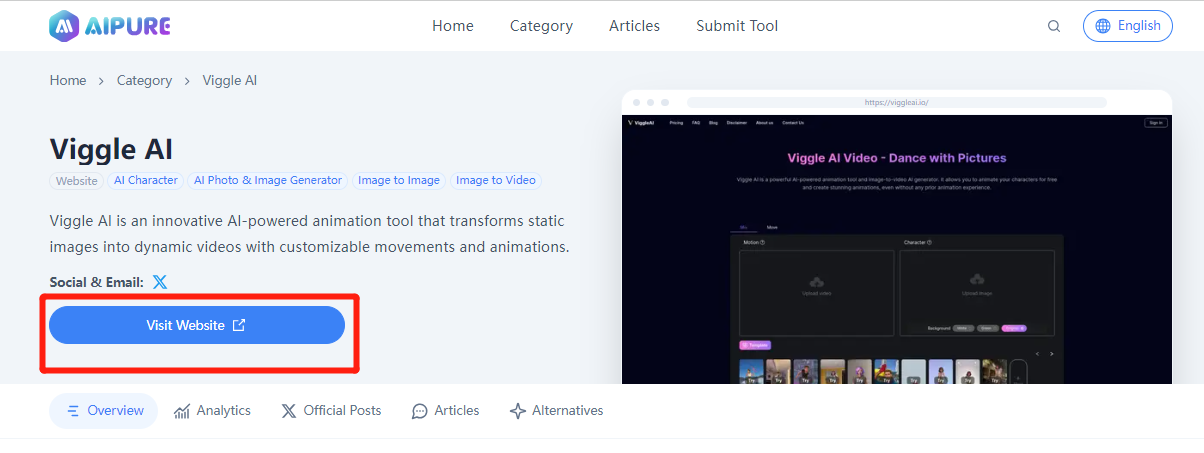Click Viggle AI breadcrumb text
Image resolution: width=1204 pixels, height=453 pixels.
(x=230, y=80)
